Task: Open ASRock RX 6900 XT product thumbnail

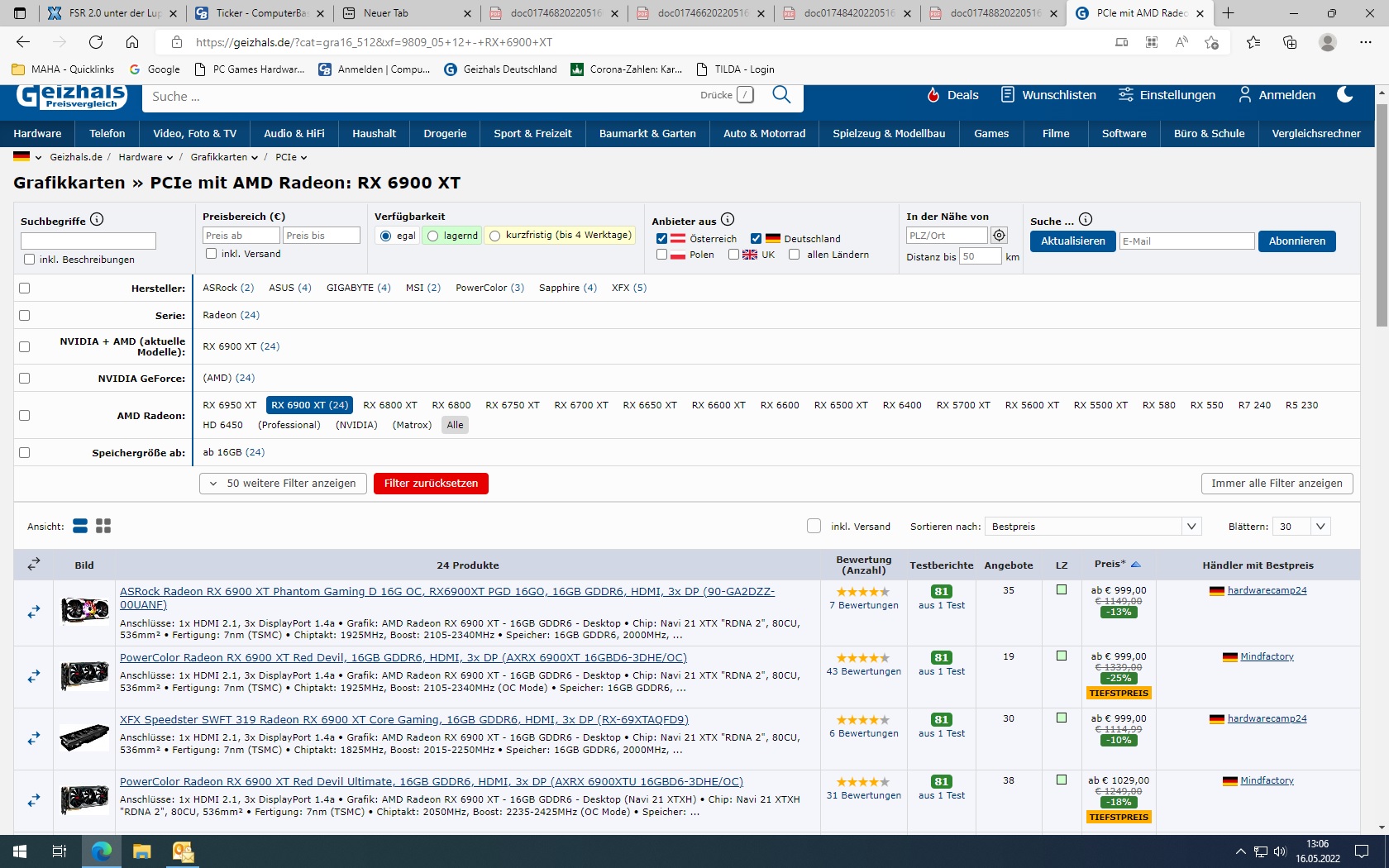Action: click(x=84, y=612)
